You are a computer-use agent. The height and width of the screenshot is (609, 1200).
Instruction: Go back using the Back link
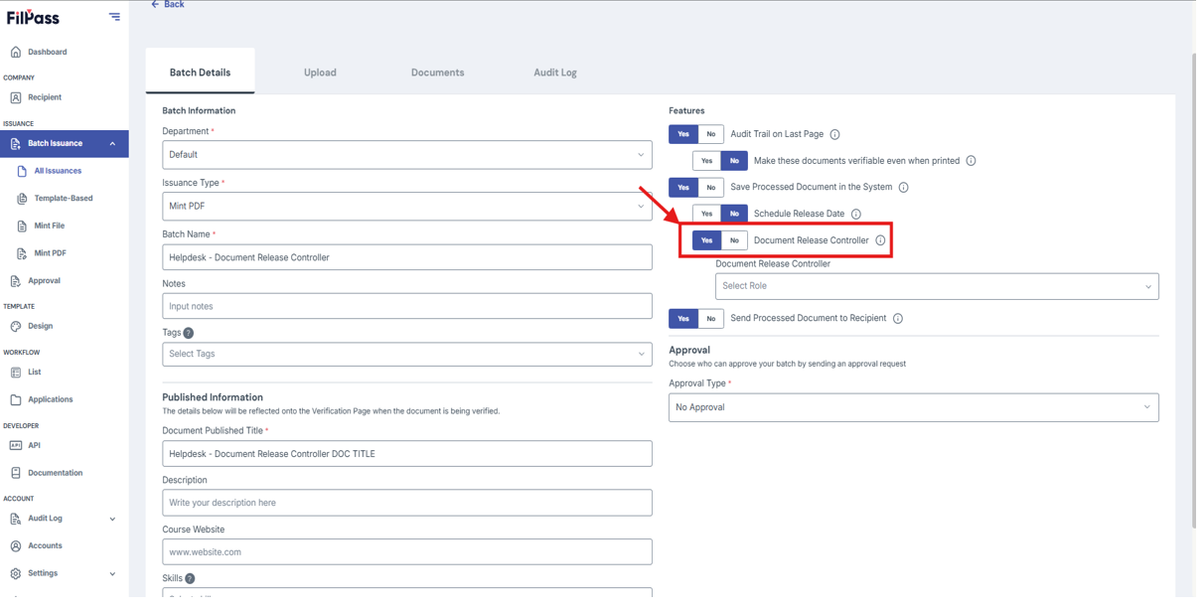[168, 5]
